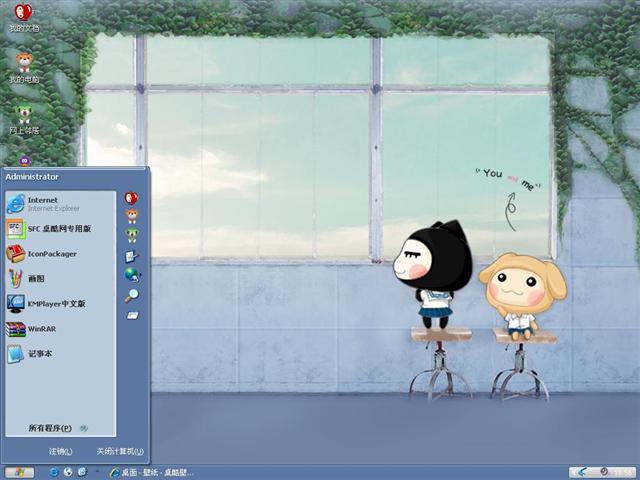Launch IconPackager from the start menu
Screen dimensions: 640x480
coord(60,253)
